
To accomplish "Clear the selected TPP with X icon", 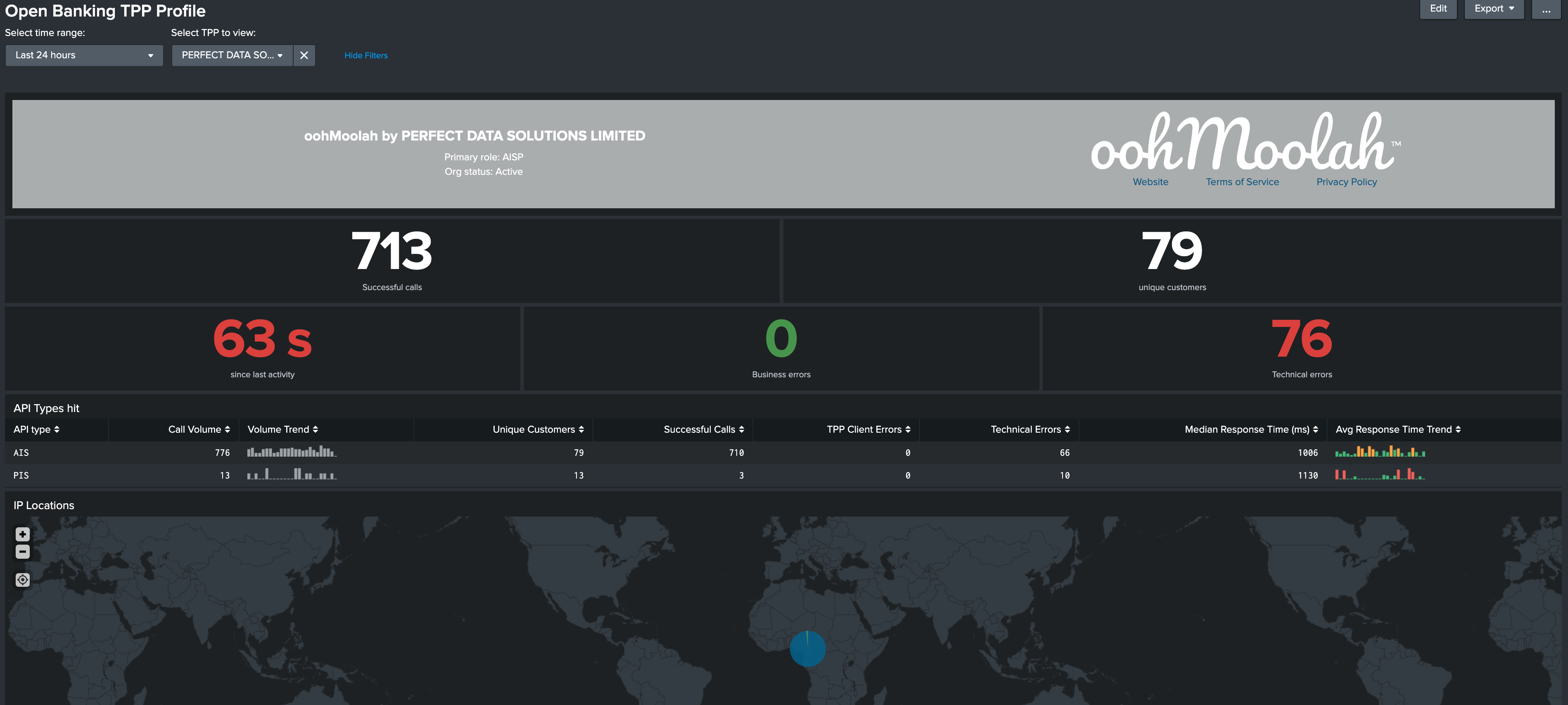I will pyautogui.click(x=304, y=55).
